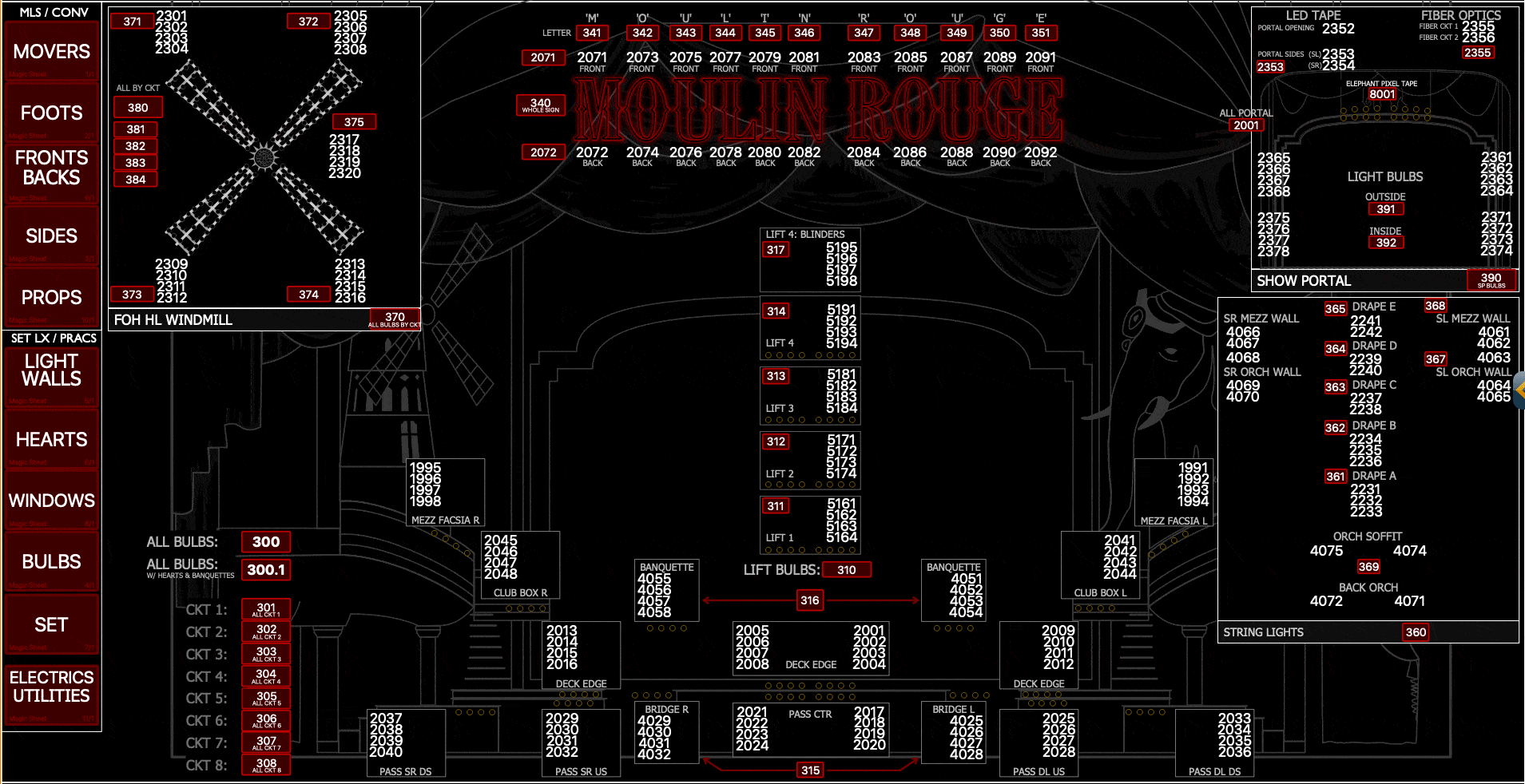
Task: Select group 380 All By CKT
Action: [137, 108]
